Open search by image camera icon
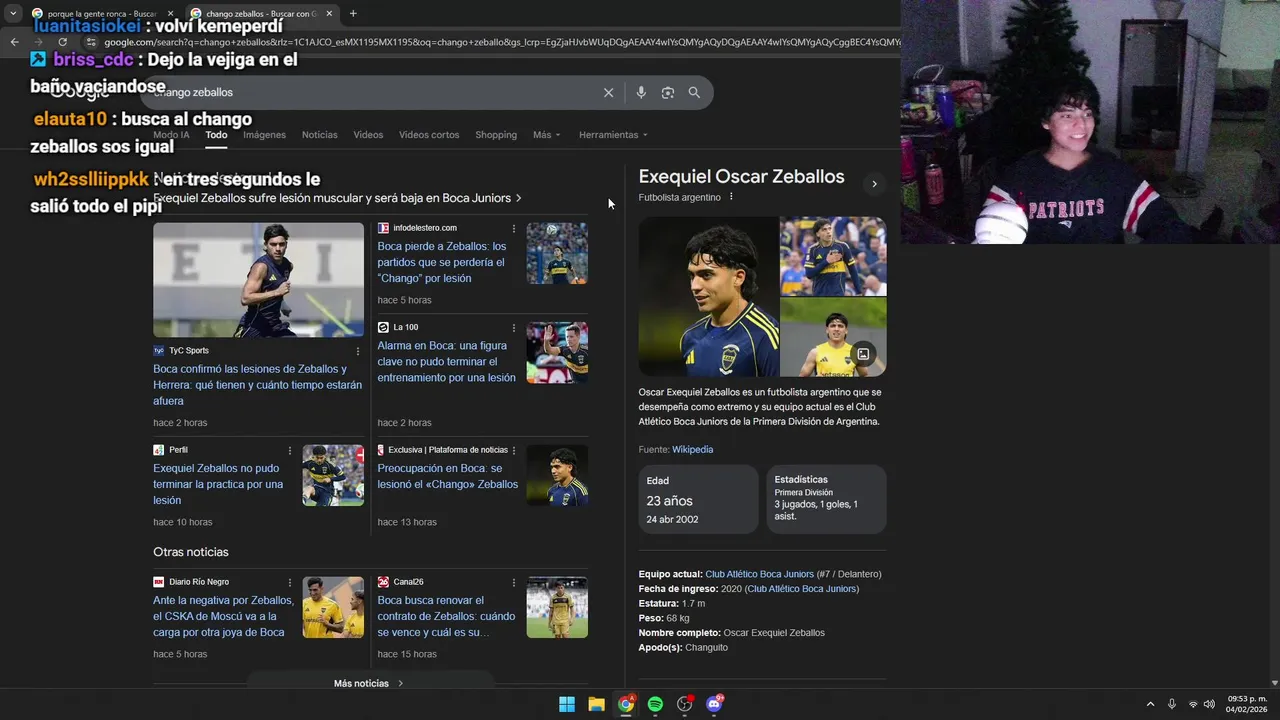Viewport: 1280px width, 720px height. click(x=667, y=92)
